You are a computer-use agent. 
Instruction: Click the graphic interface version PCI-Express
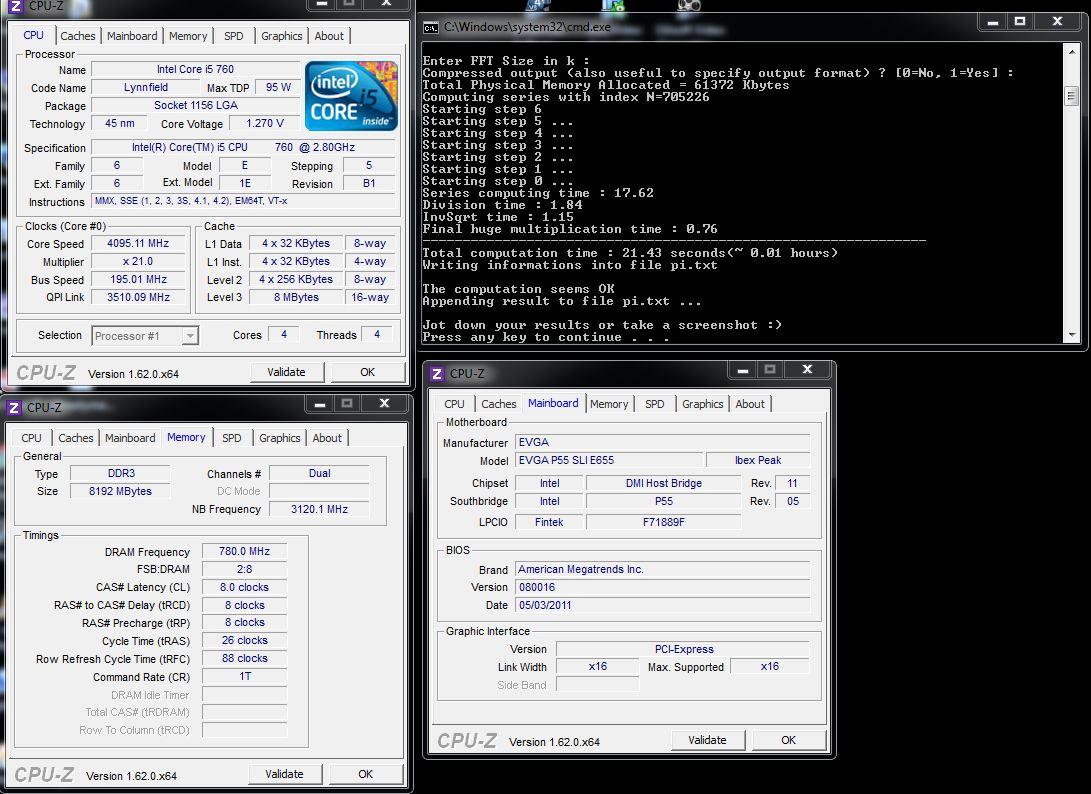pos(683,649)
